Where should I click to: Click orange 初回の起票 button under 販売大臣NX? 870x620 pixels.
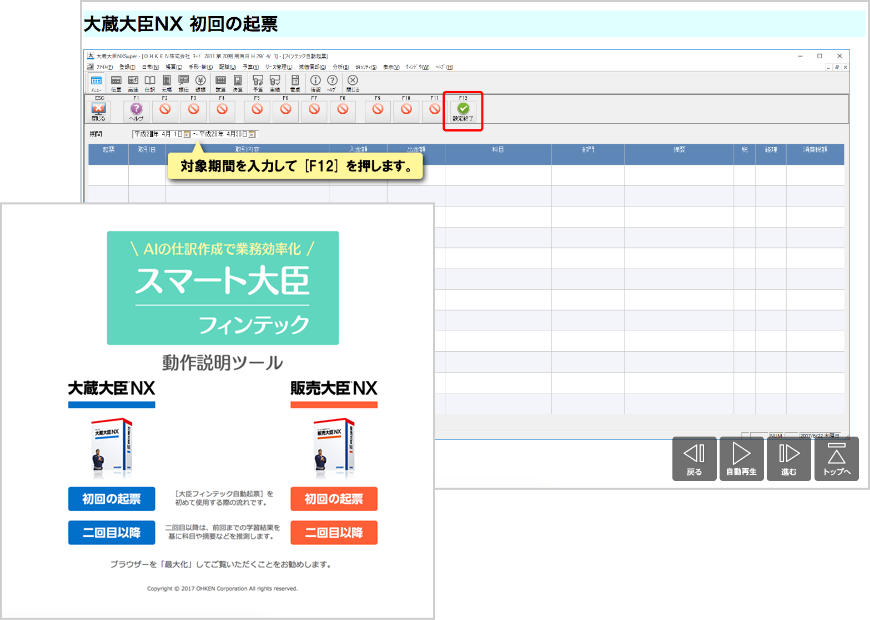[x=334, y=499]
